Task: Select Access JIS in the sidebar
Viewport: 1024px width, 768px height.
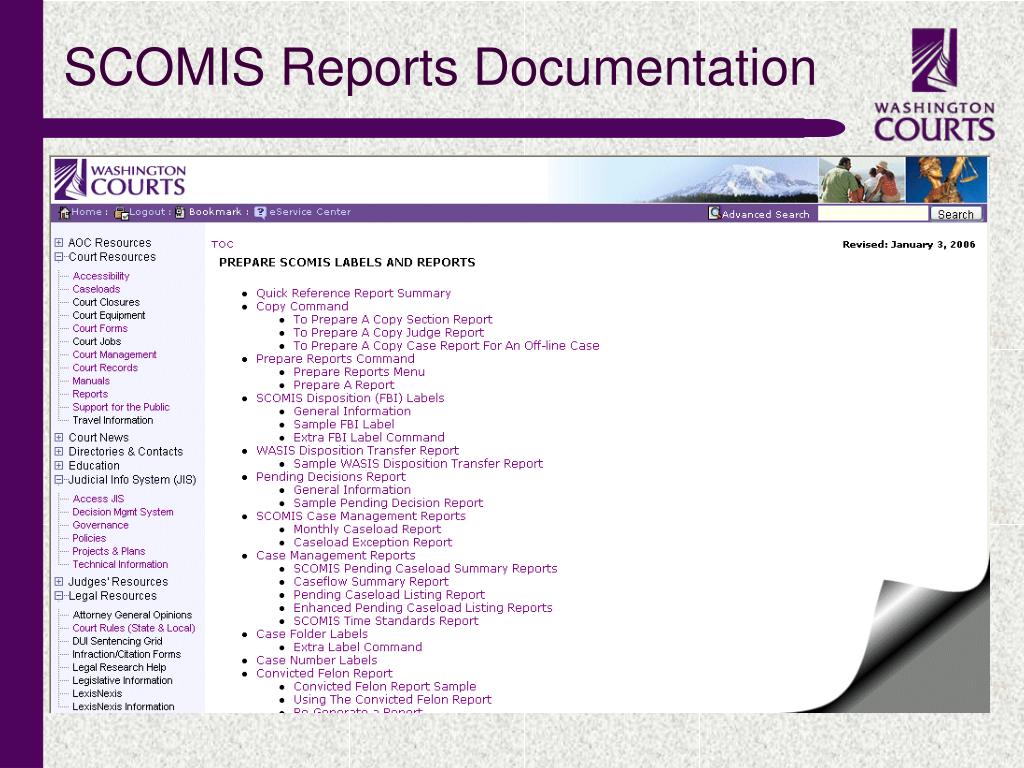Action: pyautogui.click(x=98, y=499)
